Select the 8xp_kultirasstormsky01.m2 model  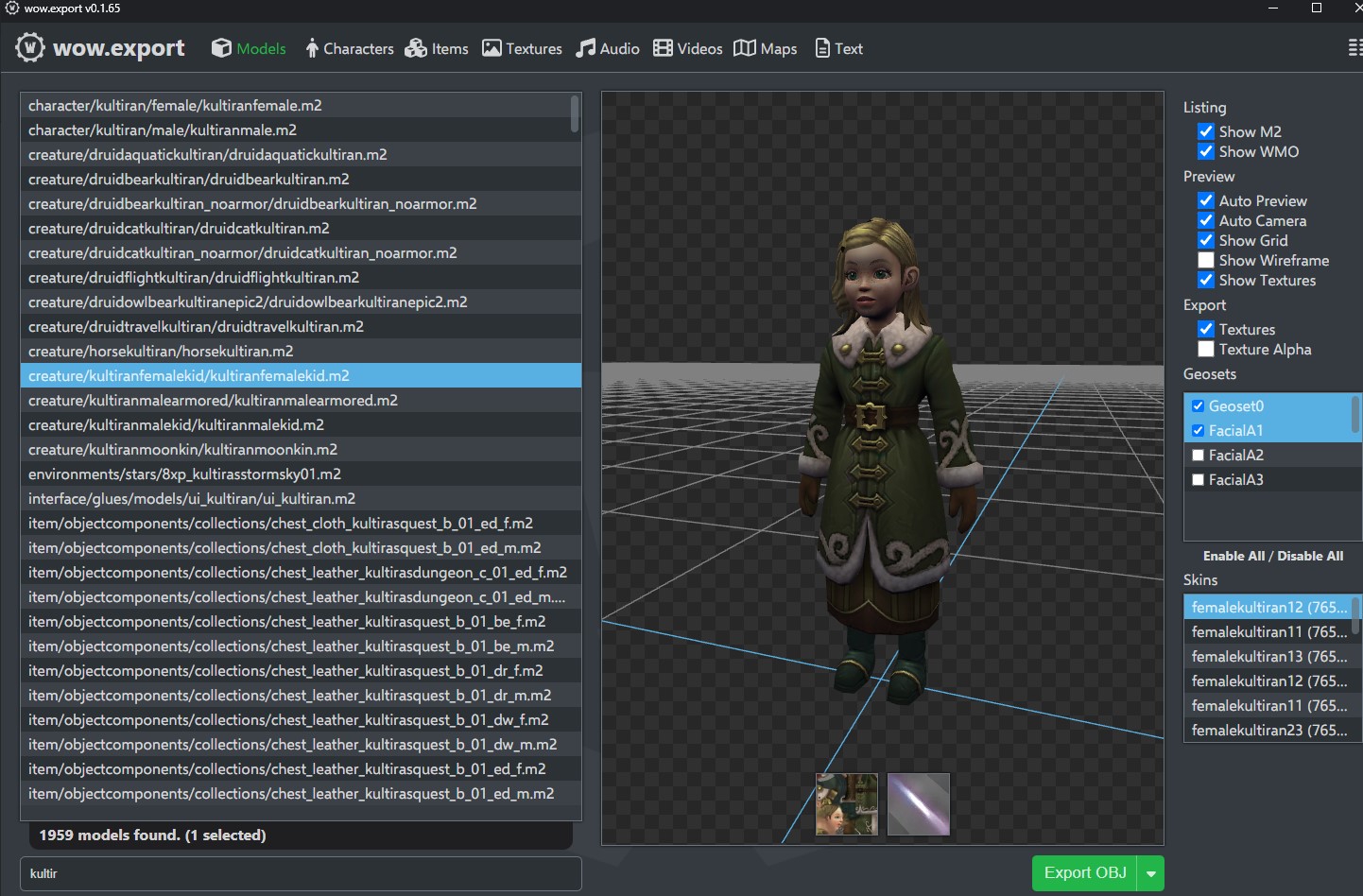tap(301, 474)
